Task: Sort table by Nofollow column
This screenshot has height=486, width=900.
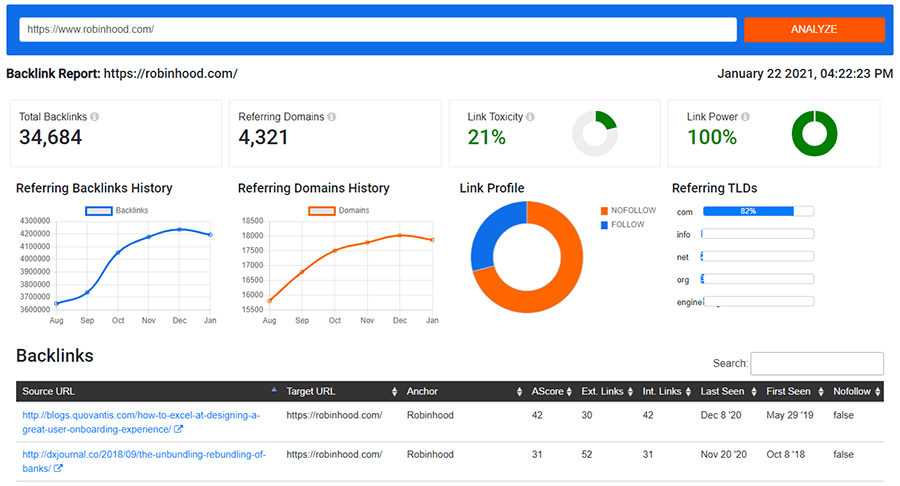Action: point(856,391)
